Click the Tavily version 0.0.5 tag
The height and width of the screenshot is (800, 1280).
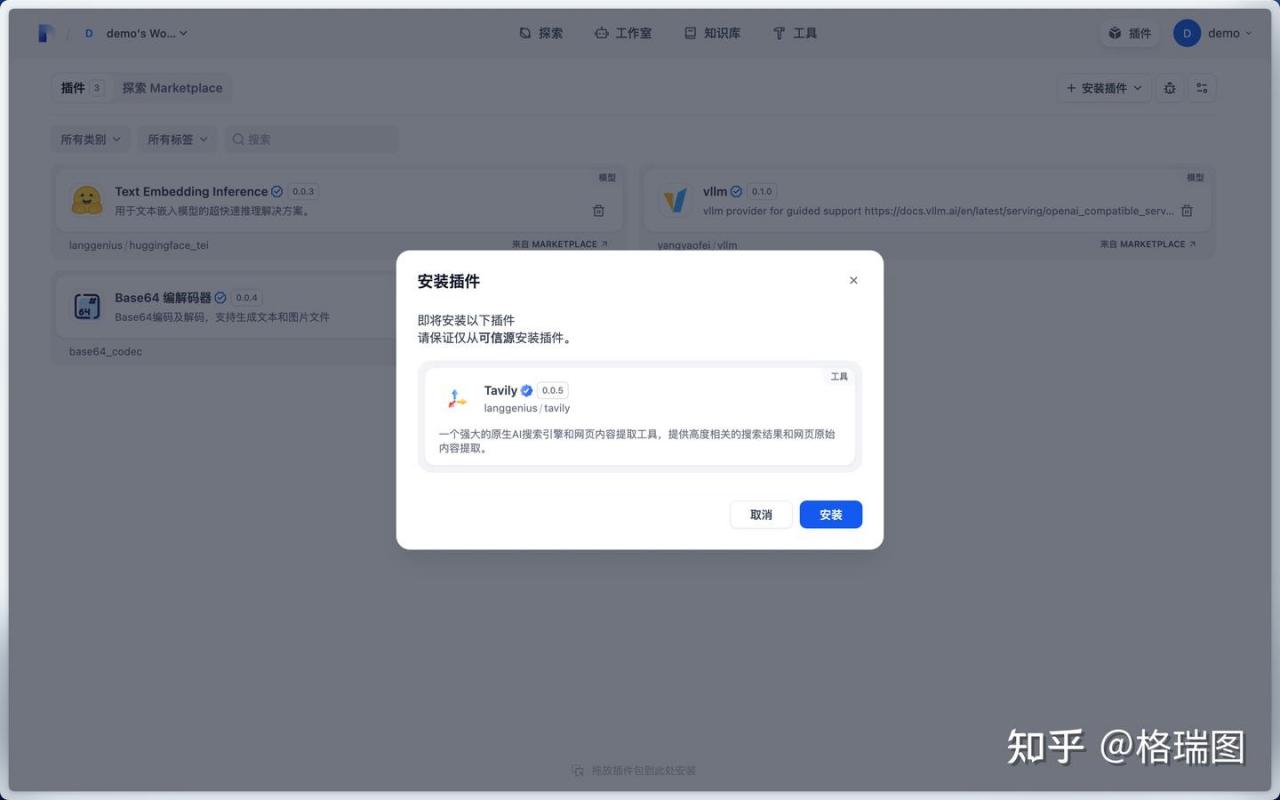(x=552, y=391)
